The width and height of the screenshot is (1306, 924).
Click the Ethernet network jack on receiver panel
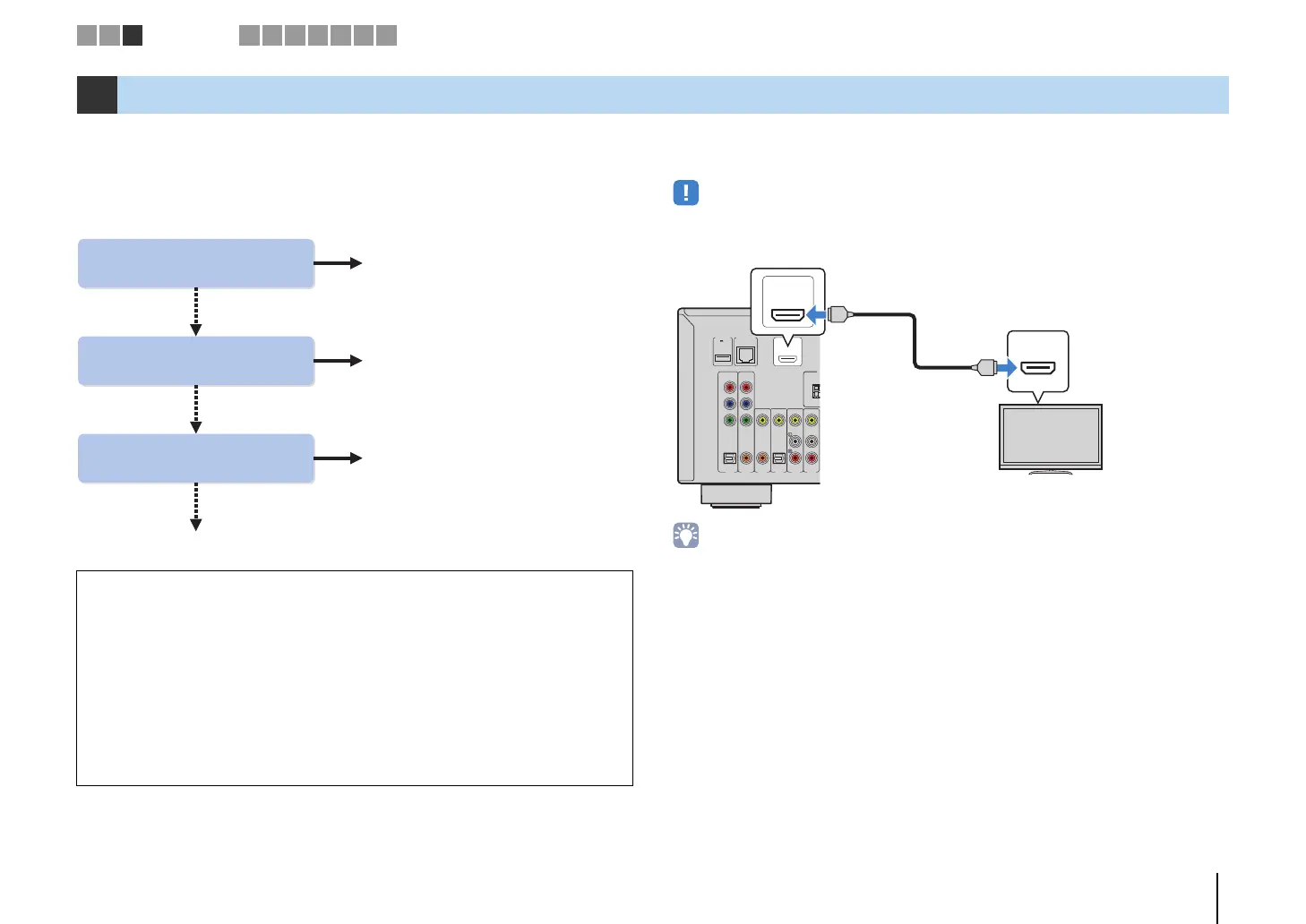pyautogui.click(x=745, y=355)
